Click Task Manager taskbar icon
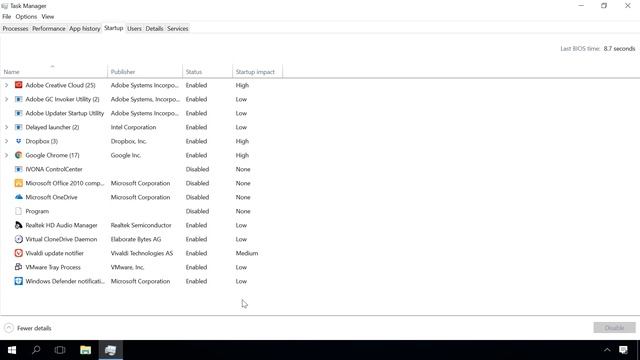The height and width of the screenshot is (360, 640). click(111, 350)
